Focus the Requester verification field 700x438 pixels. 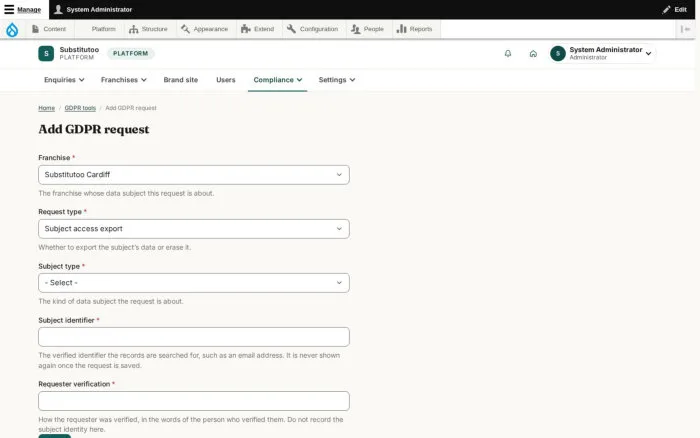[x=194, y=401]
